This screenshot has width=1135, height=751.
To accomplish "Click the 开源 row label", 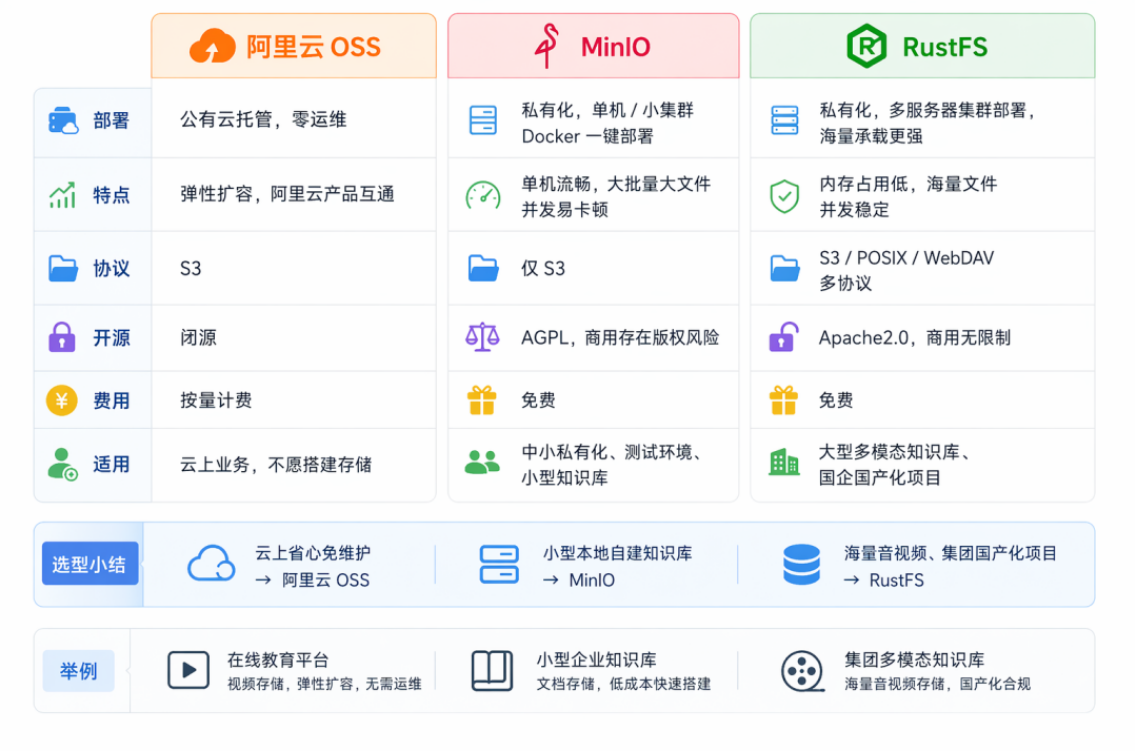I will 111,338.
